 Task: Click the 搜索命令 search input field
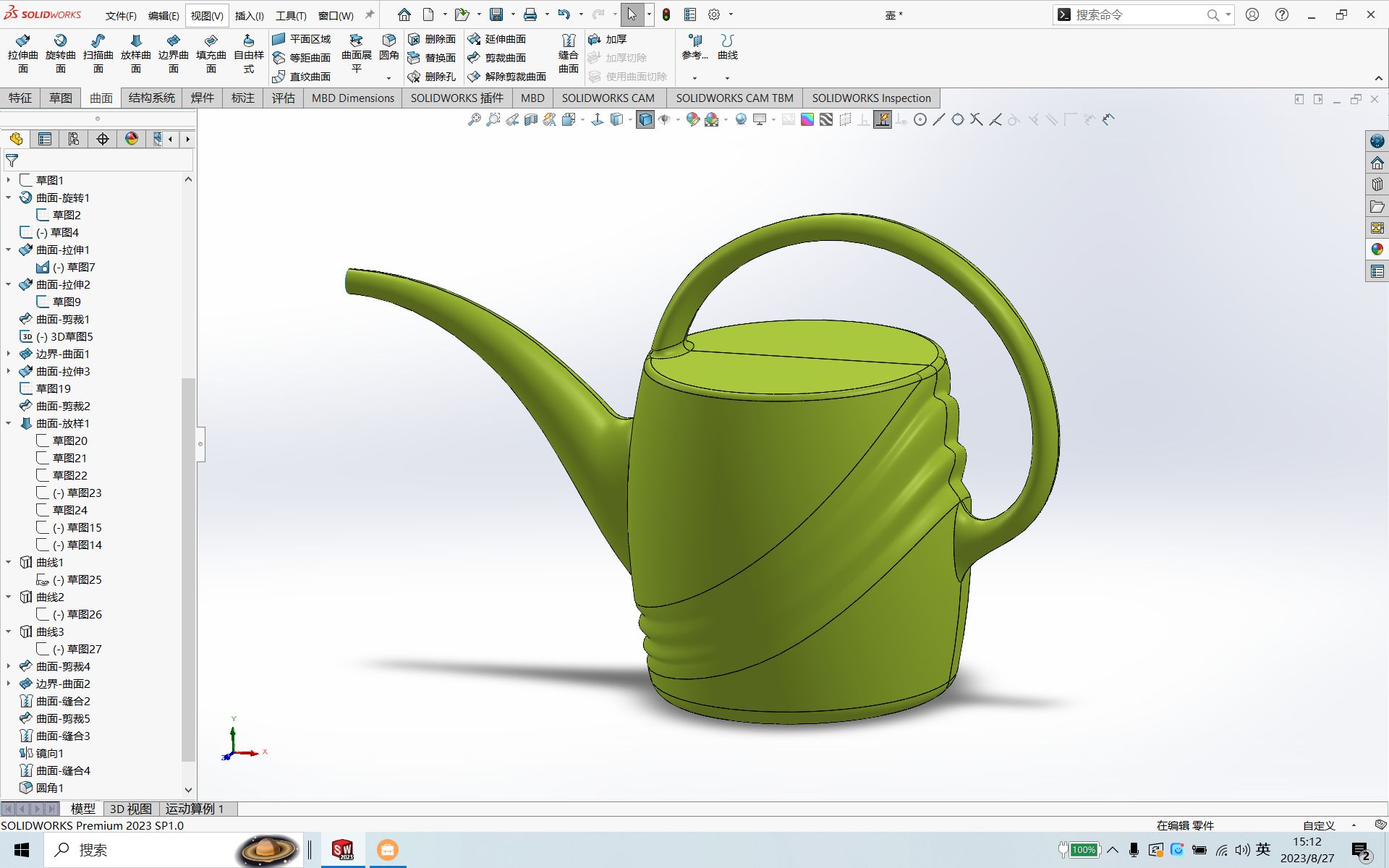coord(1139,14)
